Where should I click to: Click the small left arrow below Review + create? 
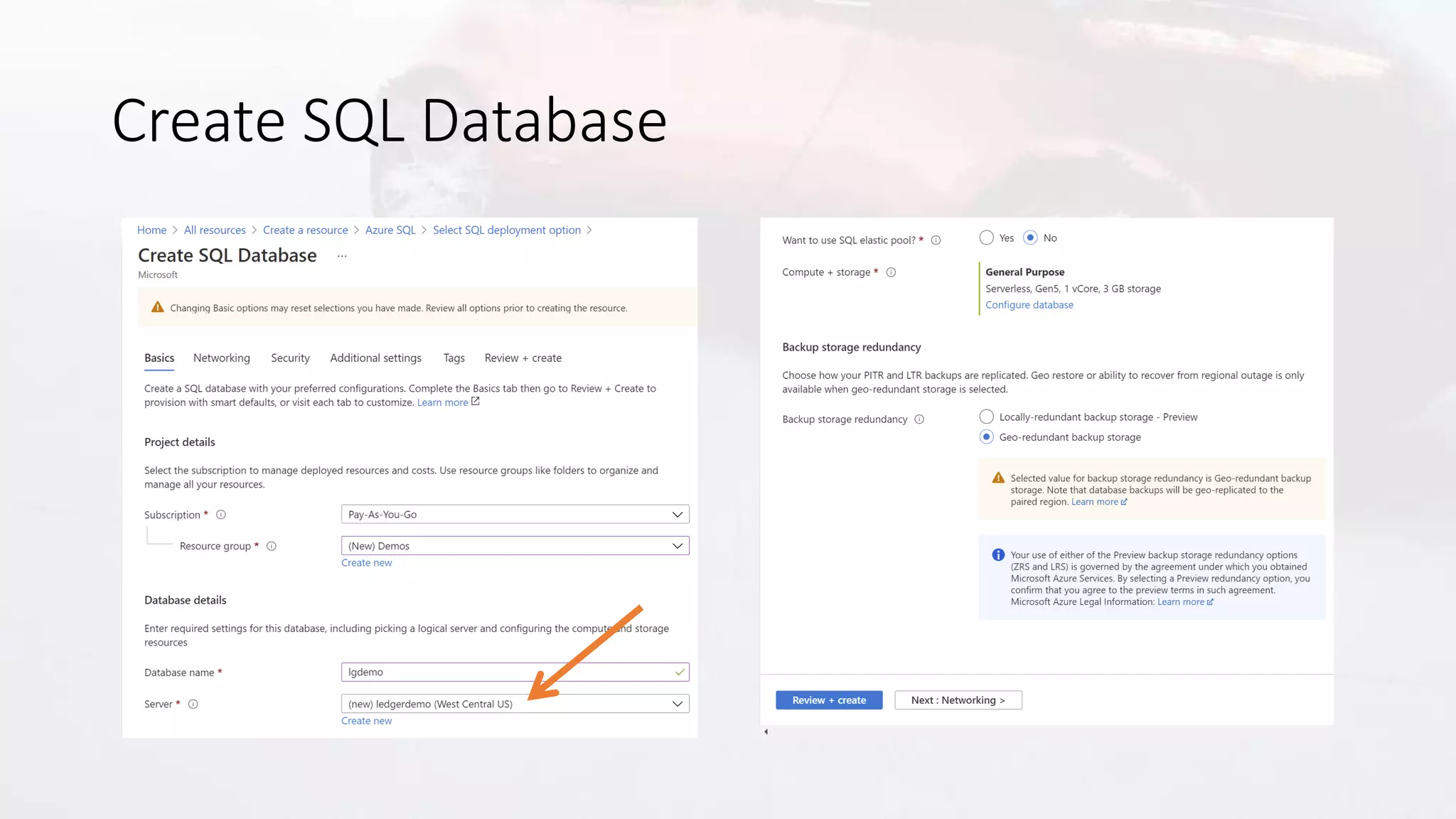point(766,732)
